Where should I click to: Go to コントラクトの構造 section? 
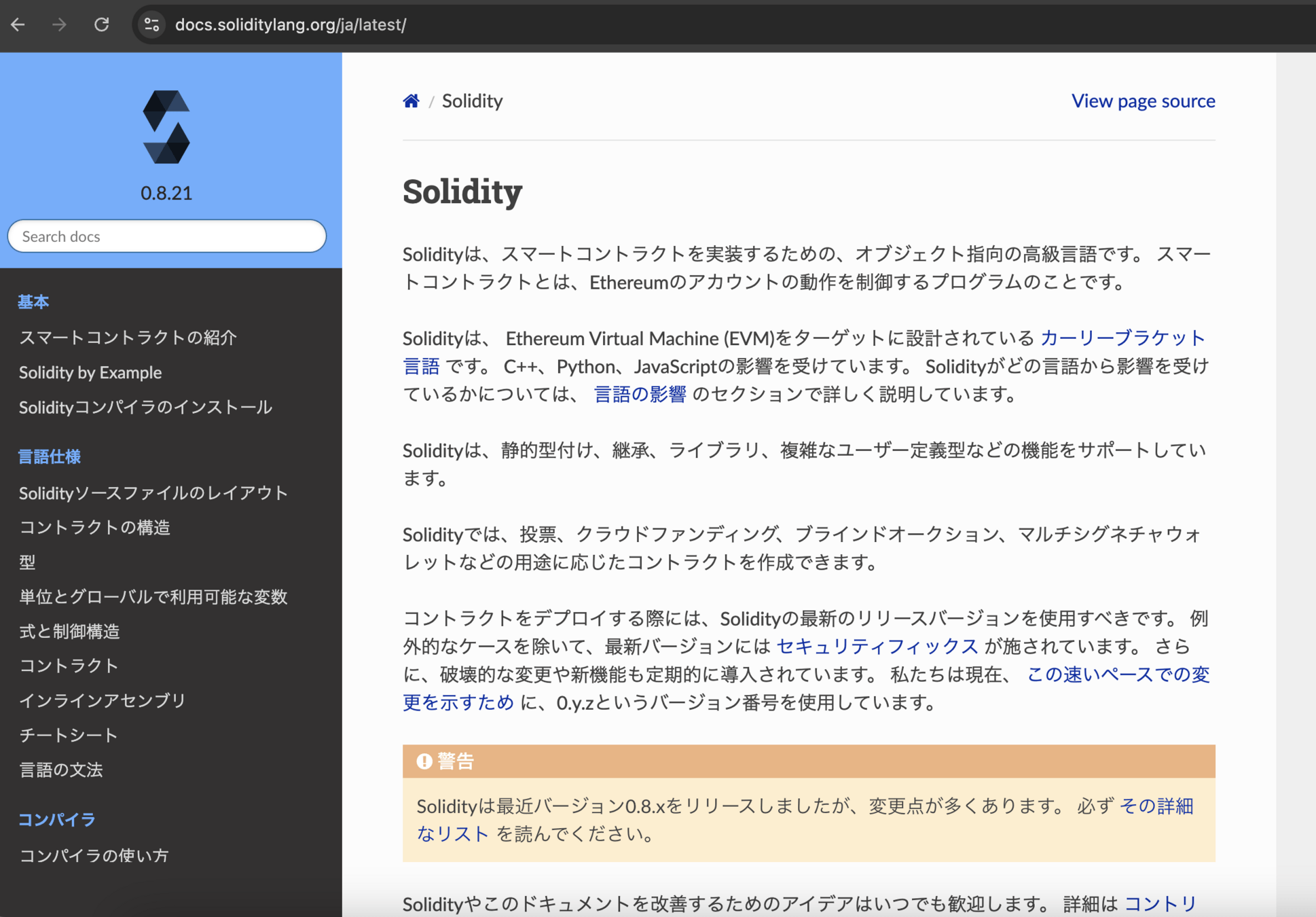point(94,527)
